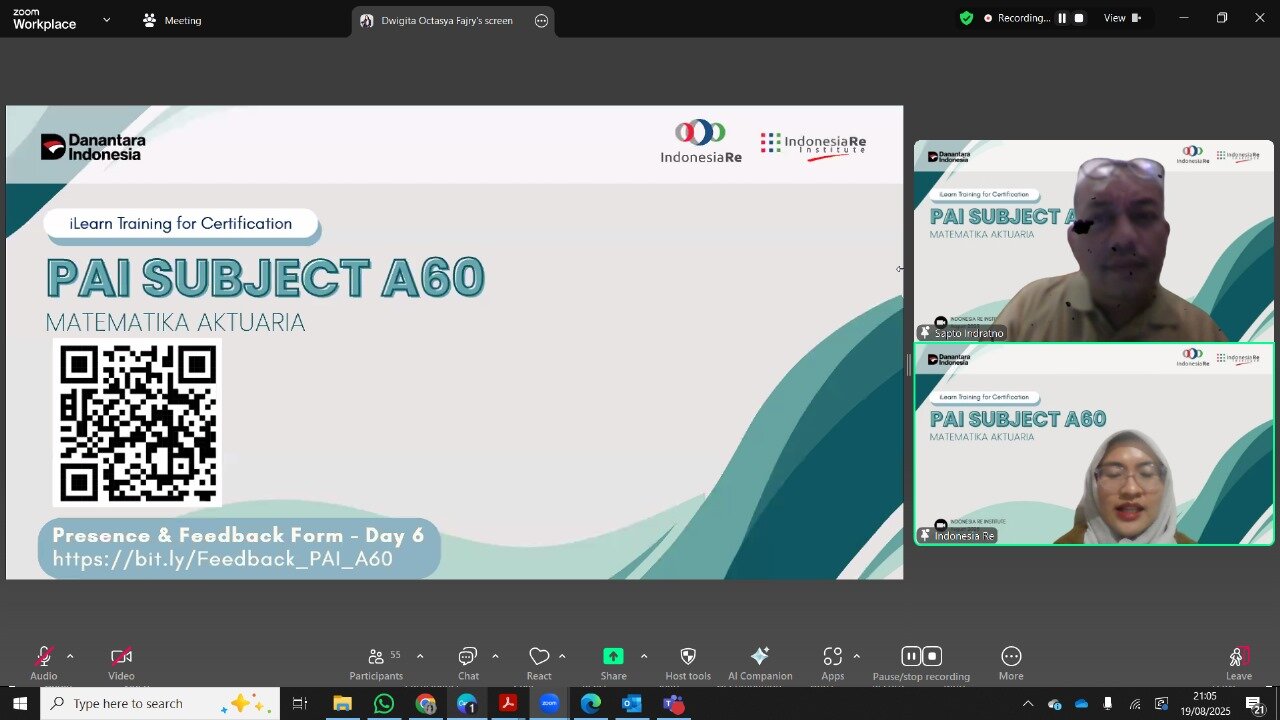Screen dimensions: 1280x720
Task: Open the View menu
Action: point(1121,18)
